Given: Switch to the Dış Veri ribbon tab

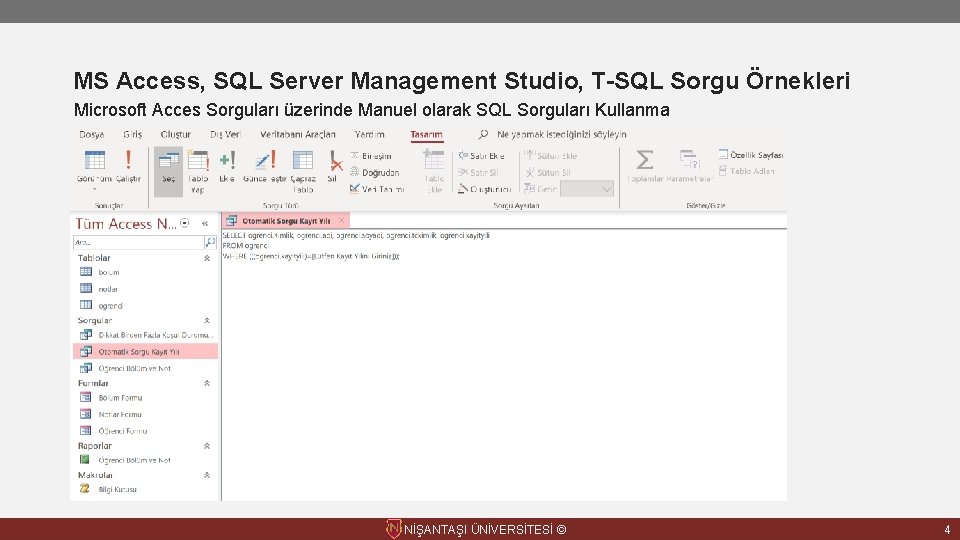Looking at the screenshot, I should click(x=225, y=135).
